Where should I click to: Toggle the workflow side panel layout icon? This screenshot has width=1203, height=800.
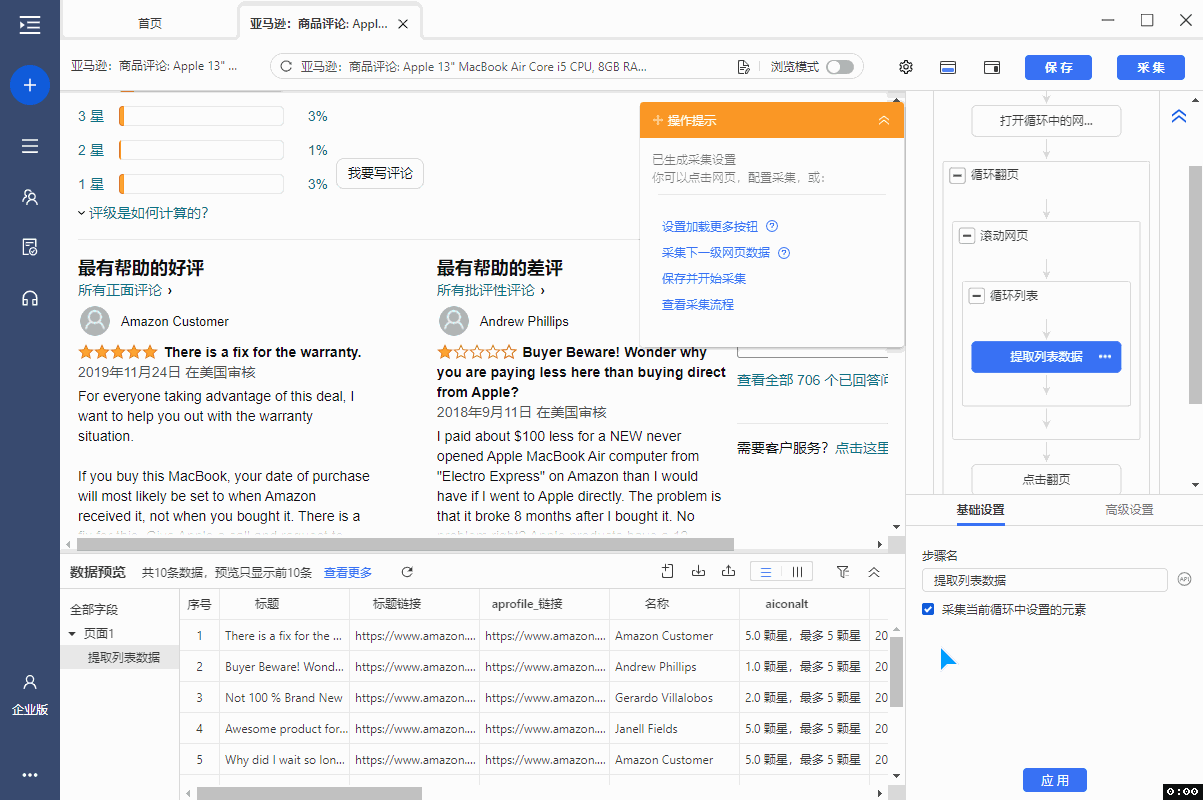992,67
